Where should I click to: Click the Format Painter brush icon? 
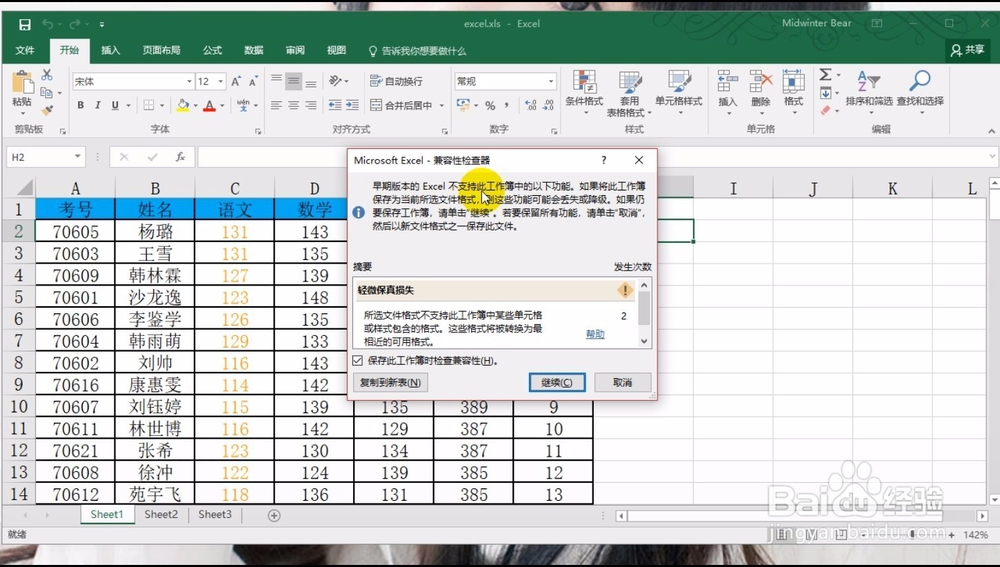(47, 110)
